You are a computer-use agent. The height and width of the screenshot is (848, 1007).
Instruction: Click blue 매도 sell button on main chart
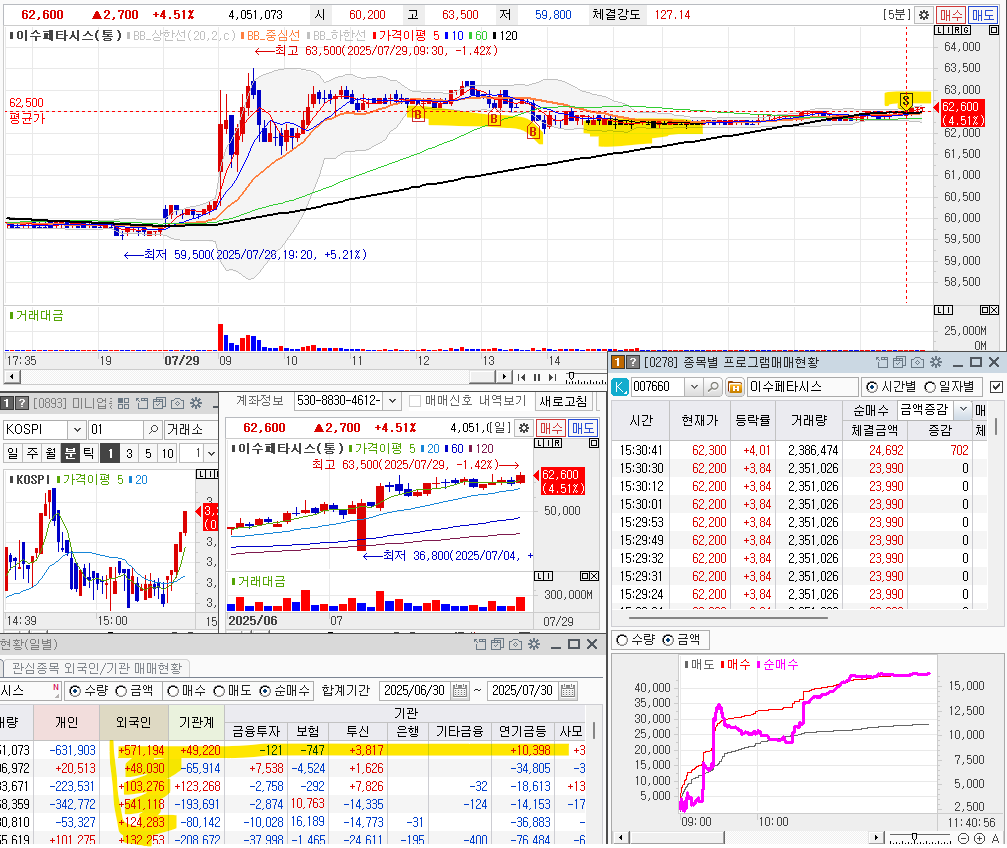[x=983, y=15]
